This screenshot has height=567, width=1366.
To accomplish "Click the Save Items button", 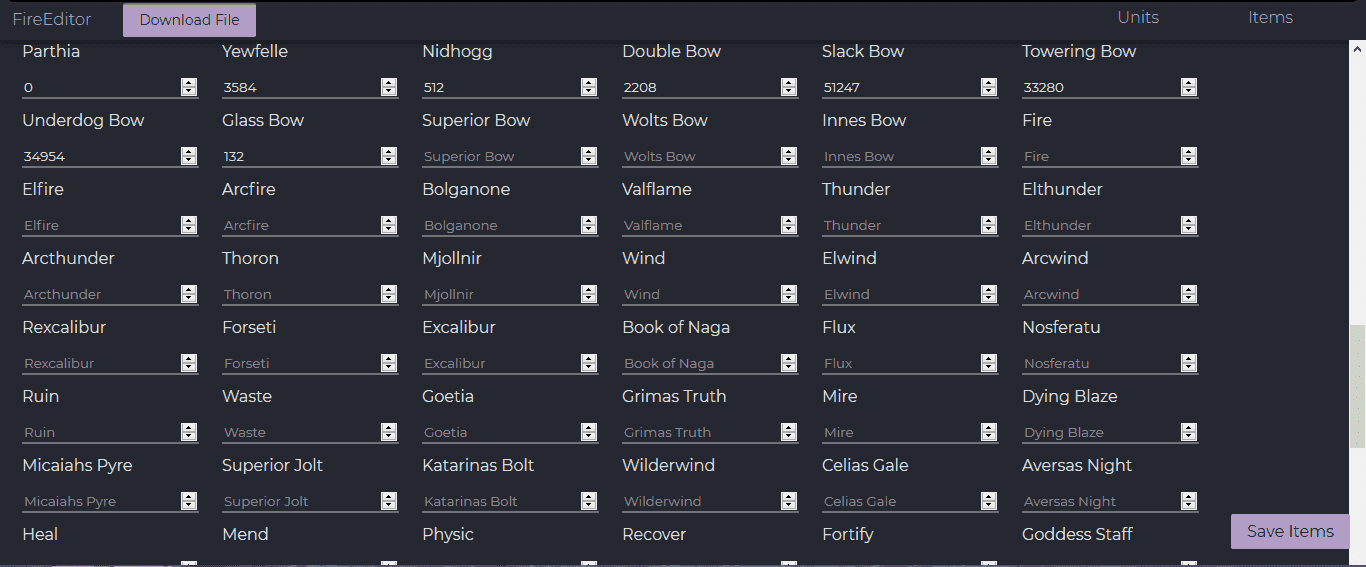I will click(1290, 531).
